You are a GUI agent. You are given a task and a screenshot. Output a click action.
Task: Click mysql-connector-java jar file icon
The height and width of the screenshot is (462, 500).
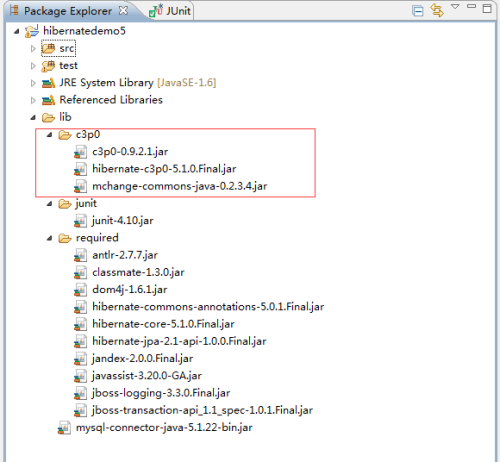(64, 428)
